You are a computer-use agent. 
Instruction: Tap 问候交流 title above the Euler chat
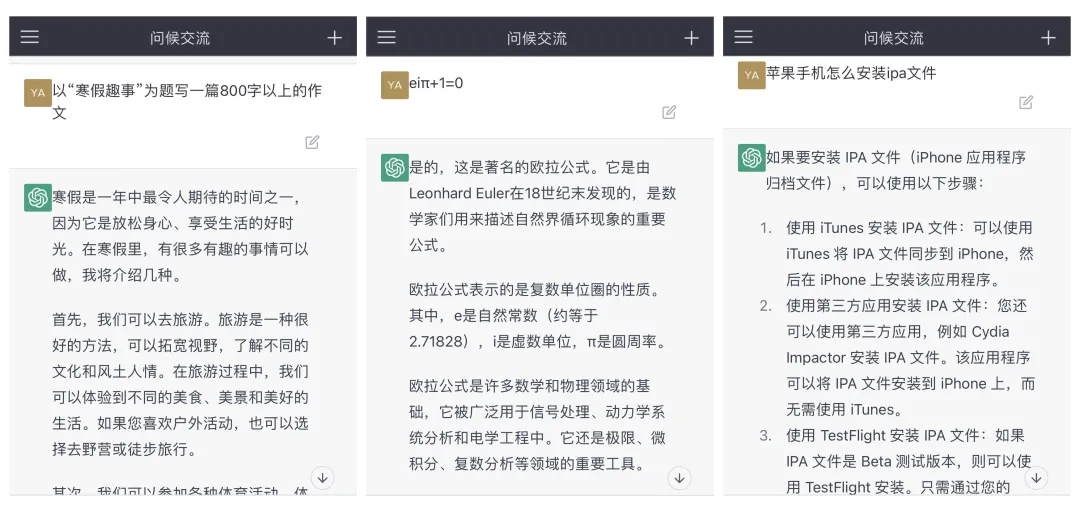coord(536,38)
